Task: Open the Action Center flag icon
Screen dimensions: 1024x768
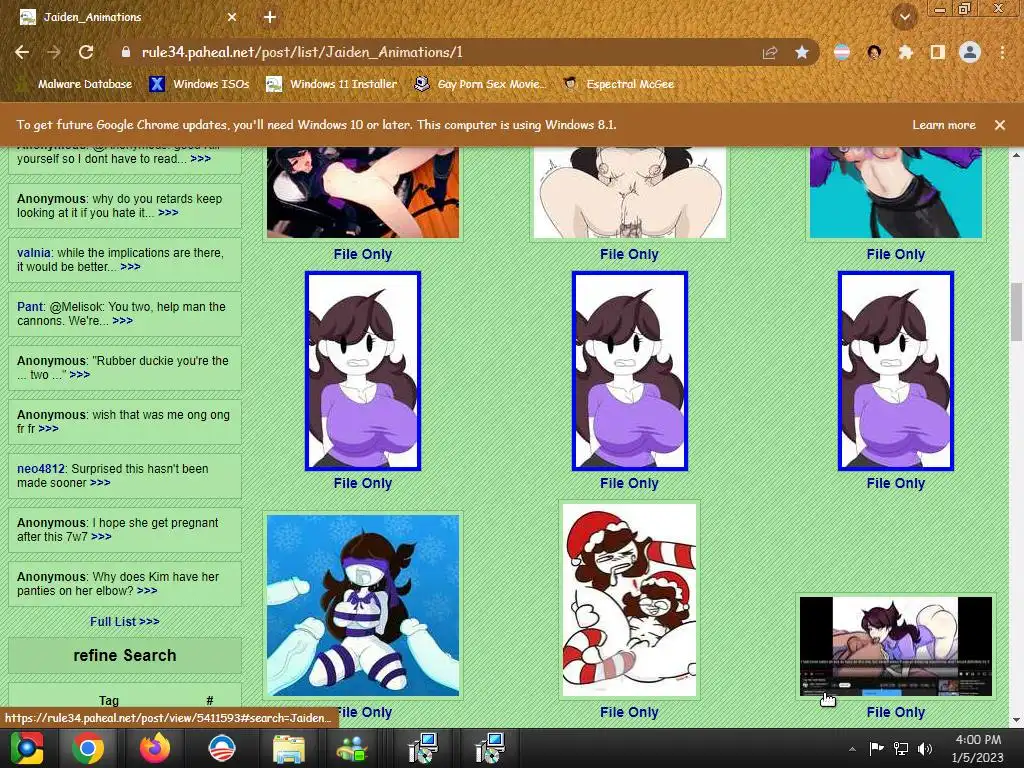Action: (x=876, y=748)
